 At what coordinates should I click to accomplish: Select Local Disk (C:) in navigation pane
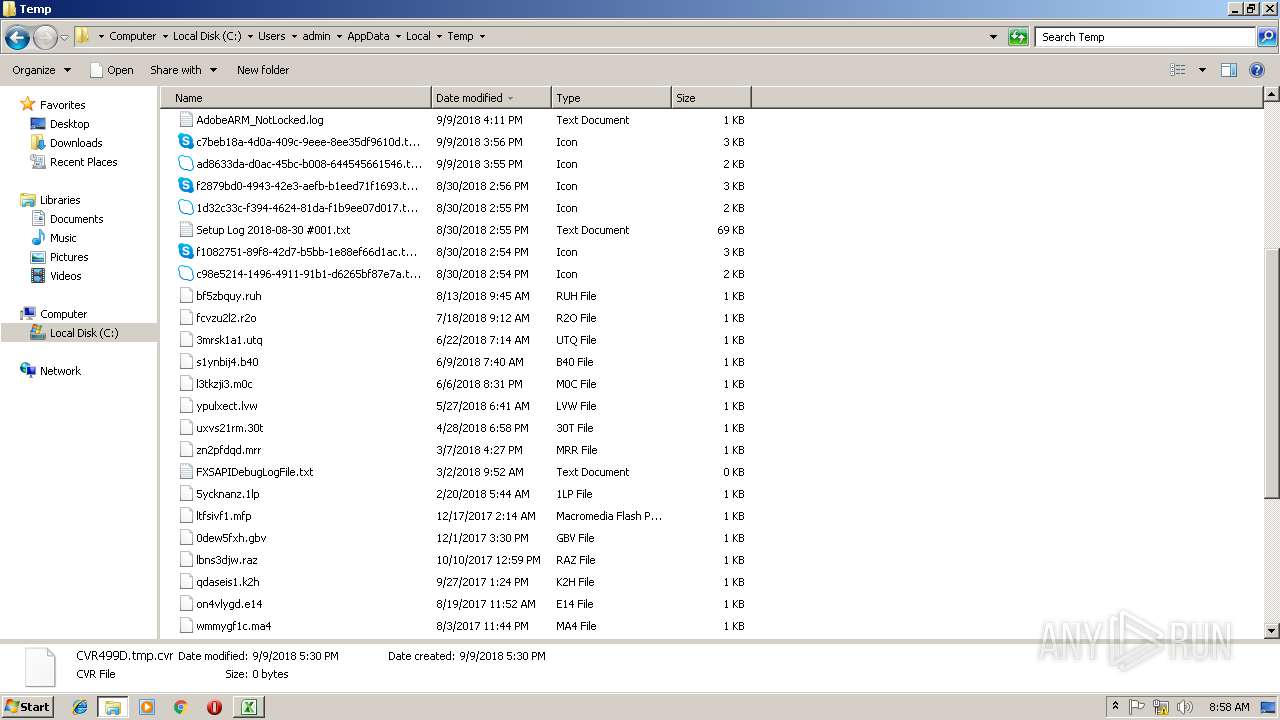coord(84,333)
